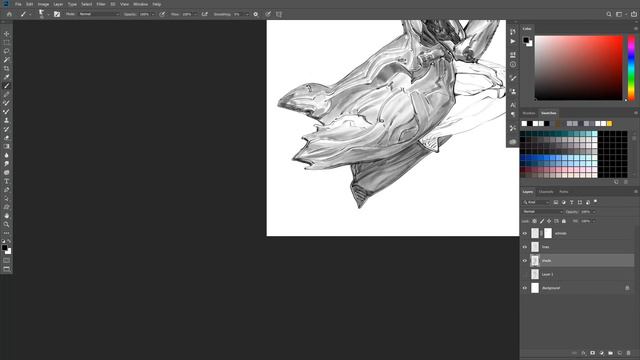Screen dimensions: 640x360
Task: Click the layer mask thumbnail on top layer
Action: (548, 233)
